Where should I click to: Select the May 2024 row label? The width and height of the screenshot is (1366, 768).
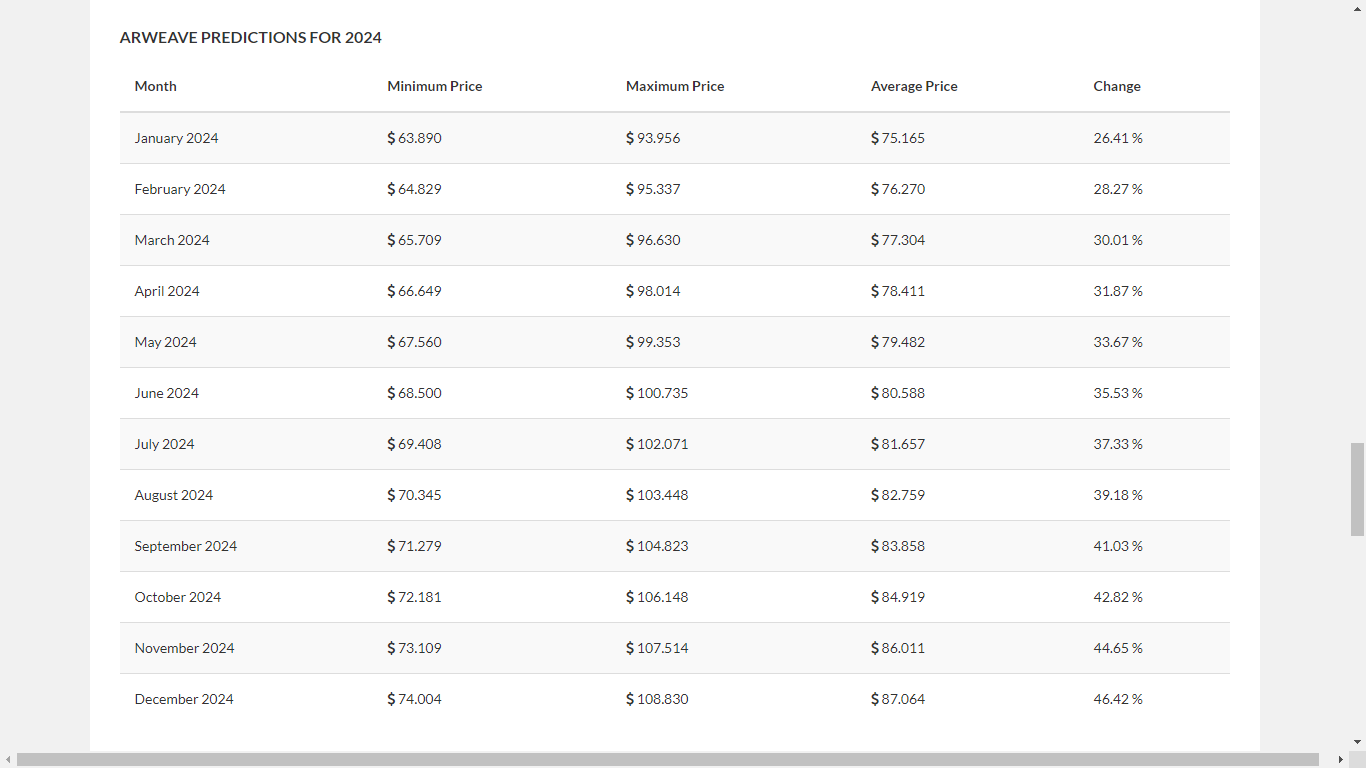click(x=165, y=342)
